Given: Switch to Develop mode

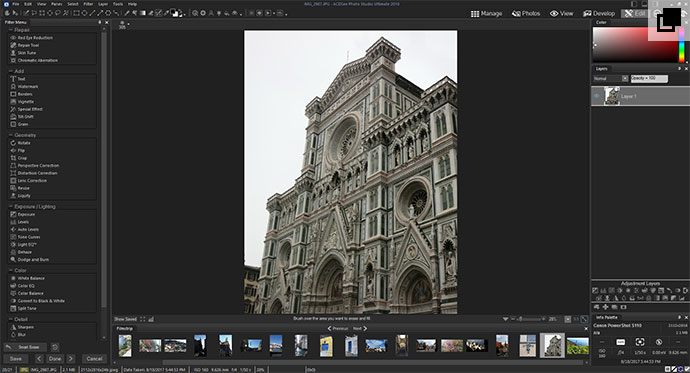Looking at the screenshot, I should point(599,14).
